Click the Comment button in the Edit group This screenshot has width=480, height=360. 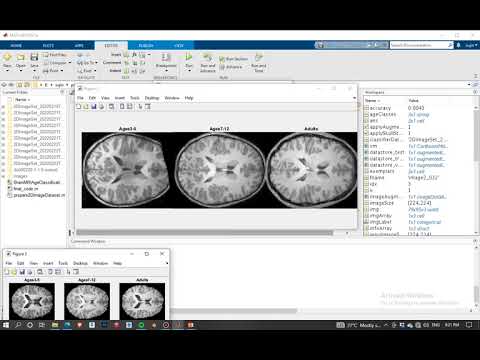pos(112,62)
